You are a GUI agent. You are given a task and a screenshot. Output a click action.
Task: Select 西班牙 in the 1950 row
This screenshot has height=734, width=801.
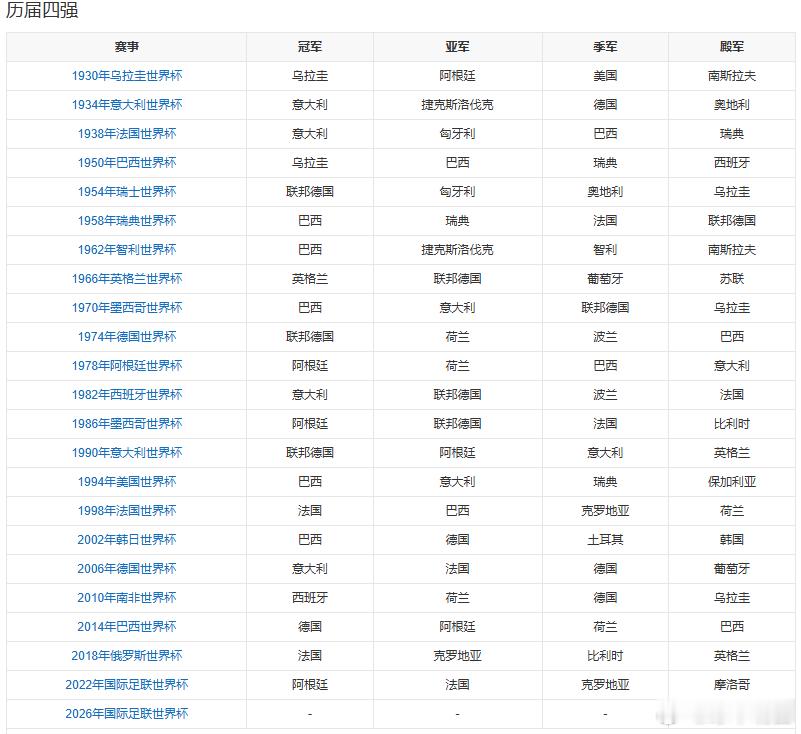point(732,163)
